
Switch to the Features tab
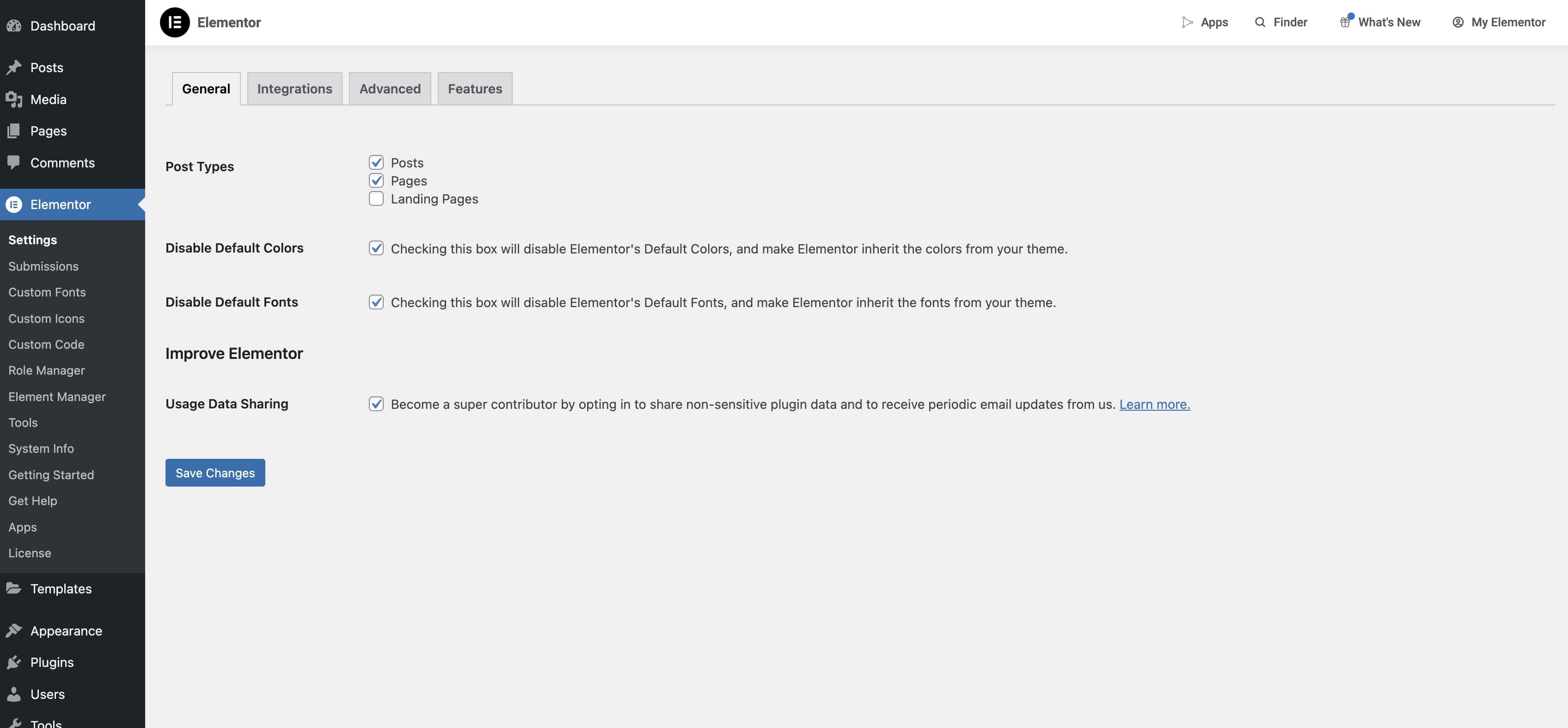point(475,89)
